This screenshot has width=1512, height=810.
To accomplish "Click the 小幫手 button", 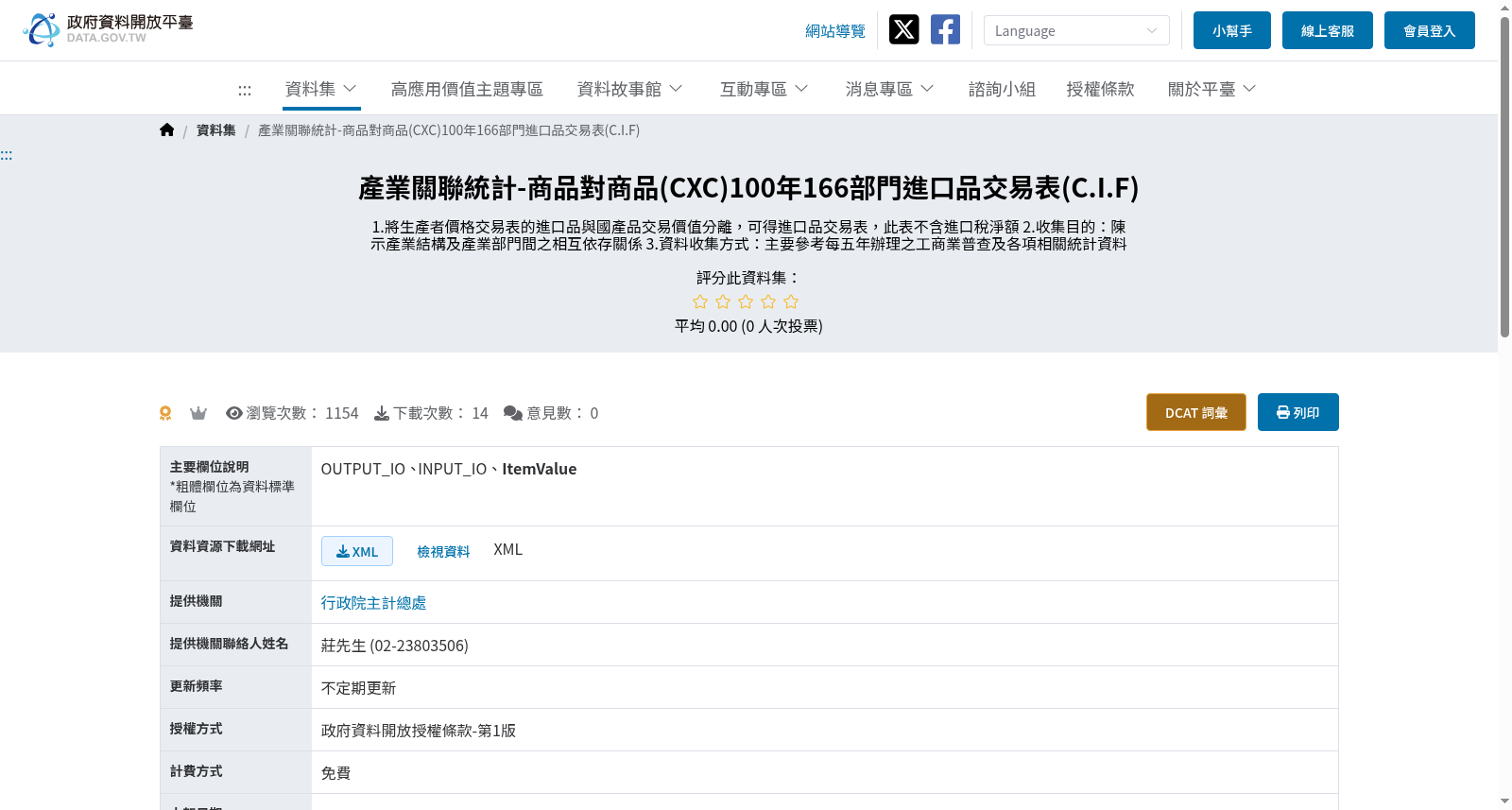I will 1232,30.
